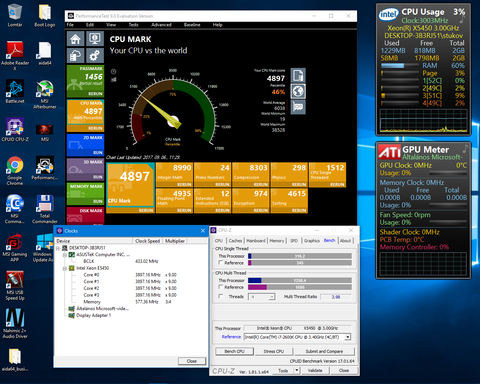
Task: Open the File menu in PerformanceTest
Action: (x=70, y=25)
